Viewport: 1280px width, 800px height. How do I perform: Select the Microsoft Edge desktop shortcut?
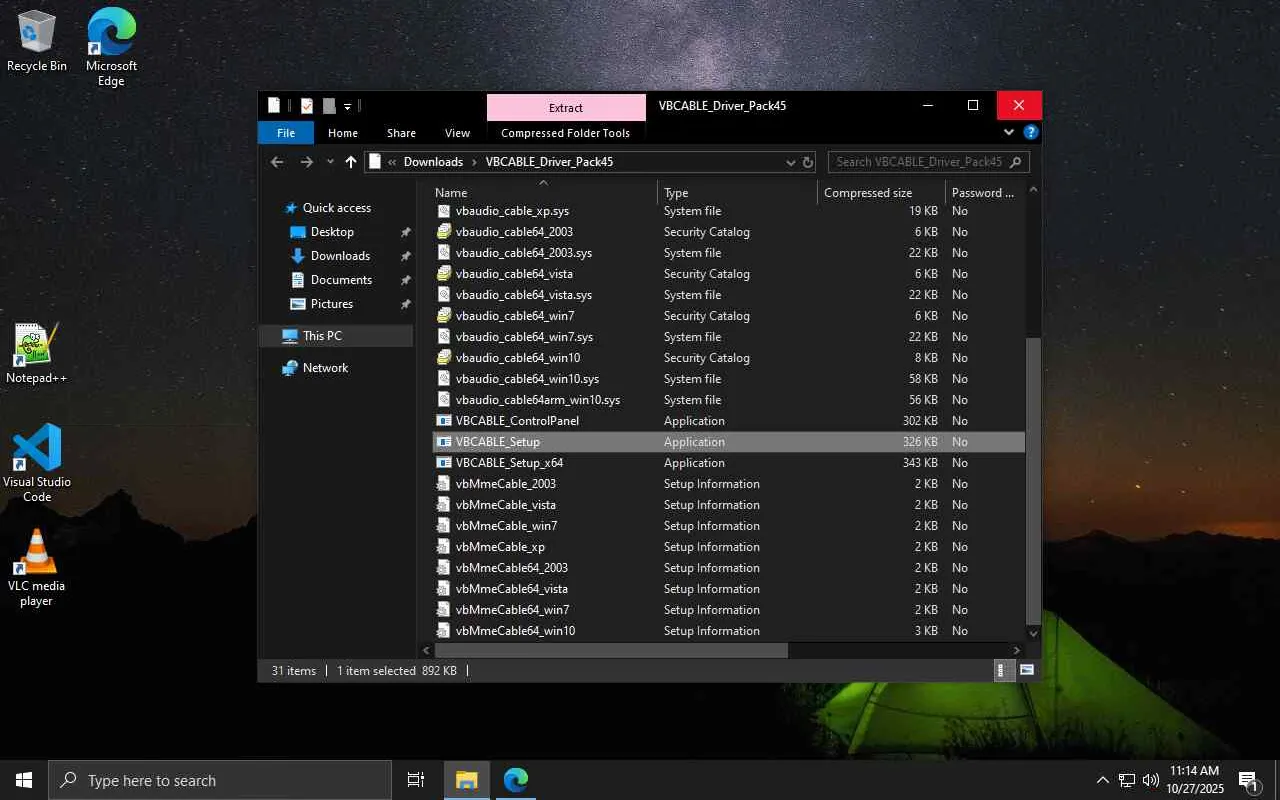(111, 48)
